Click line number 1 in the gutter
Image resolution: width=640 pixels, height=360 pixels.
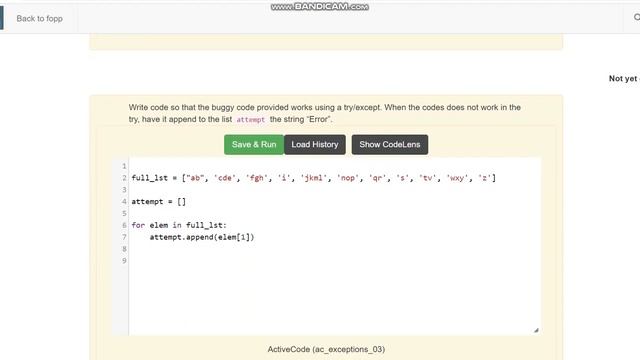pyautogui.click(x=124, y=166)
